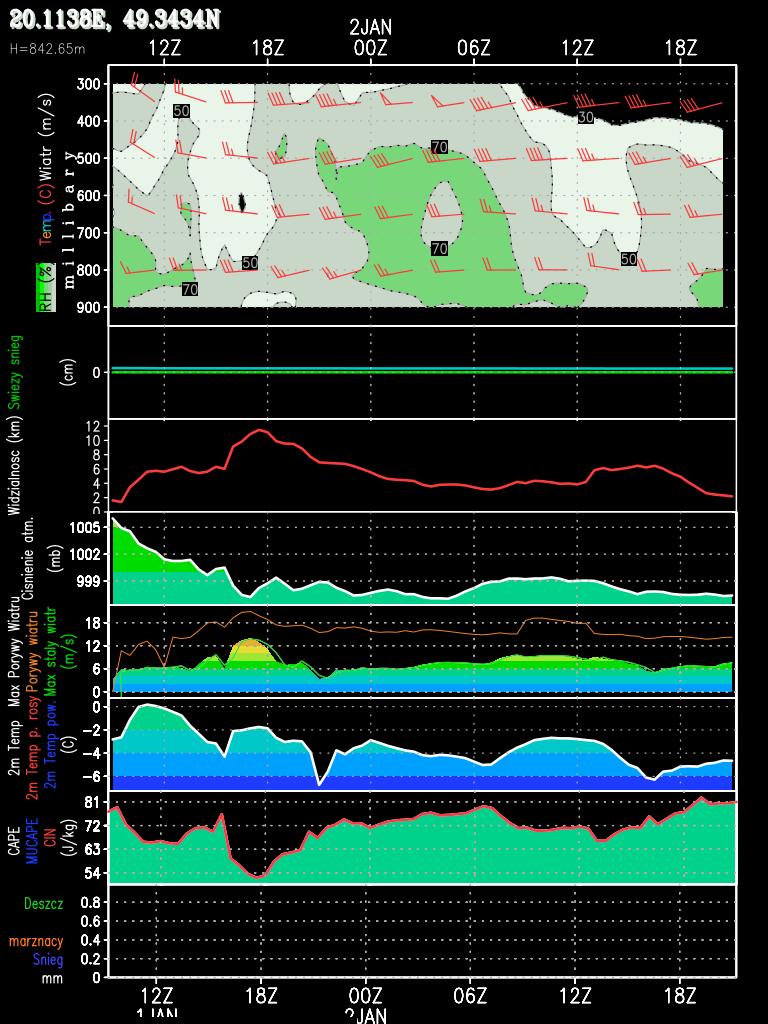This screenshot has height=1024, width=768.
Task: Click the orange marznacy legend label
Action: (x=37, y=941)
